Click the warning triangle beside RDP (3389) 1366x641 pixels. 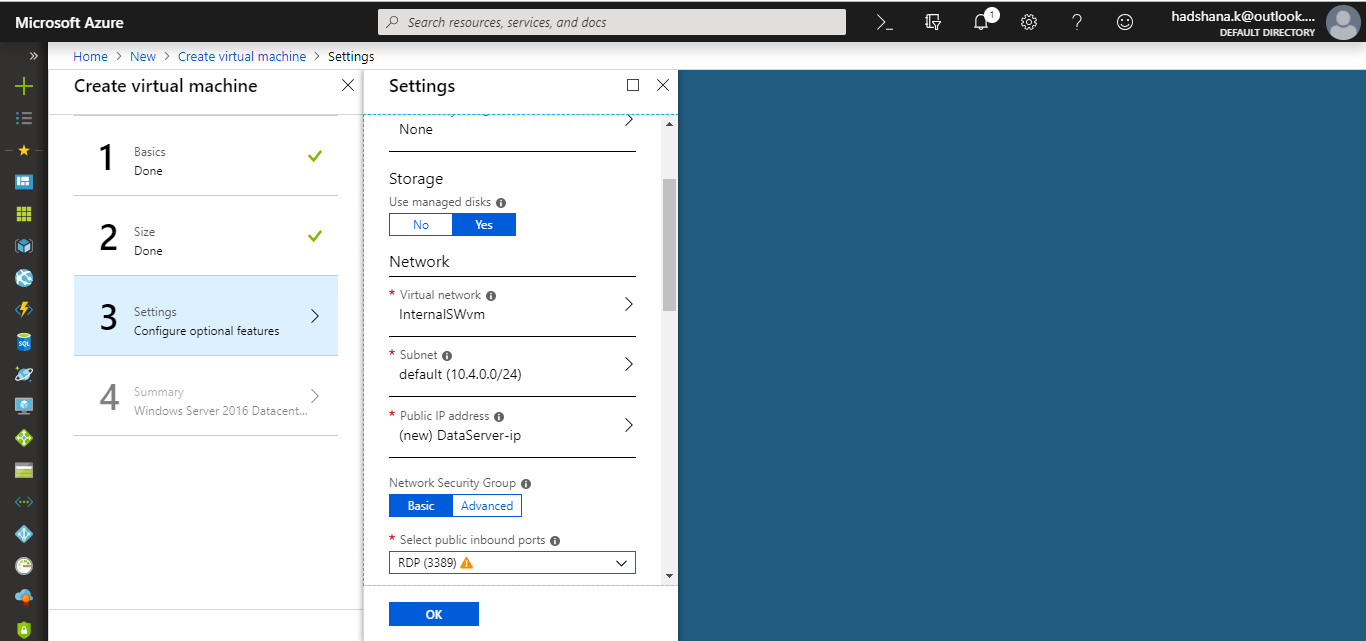tap(466, 563)
